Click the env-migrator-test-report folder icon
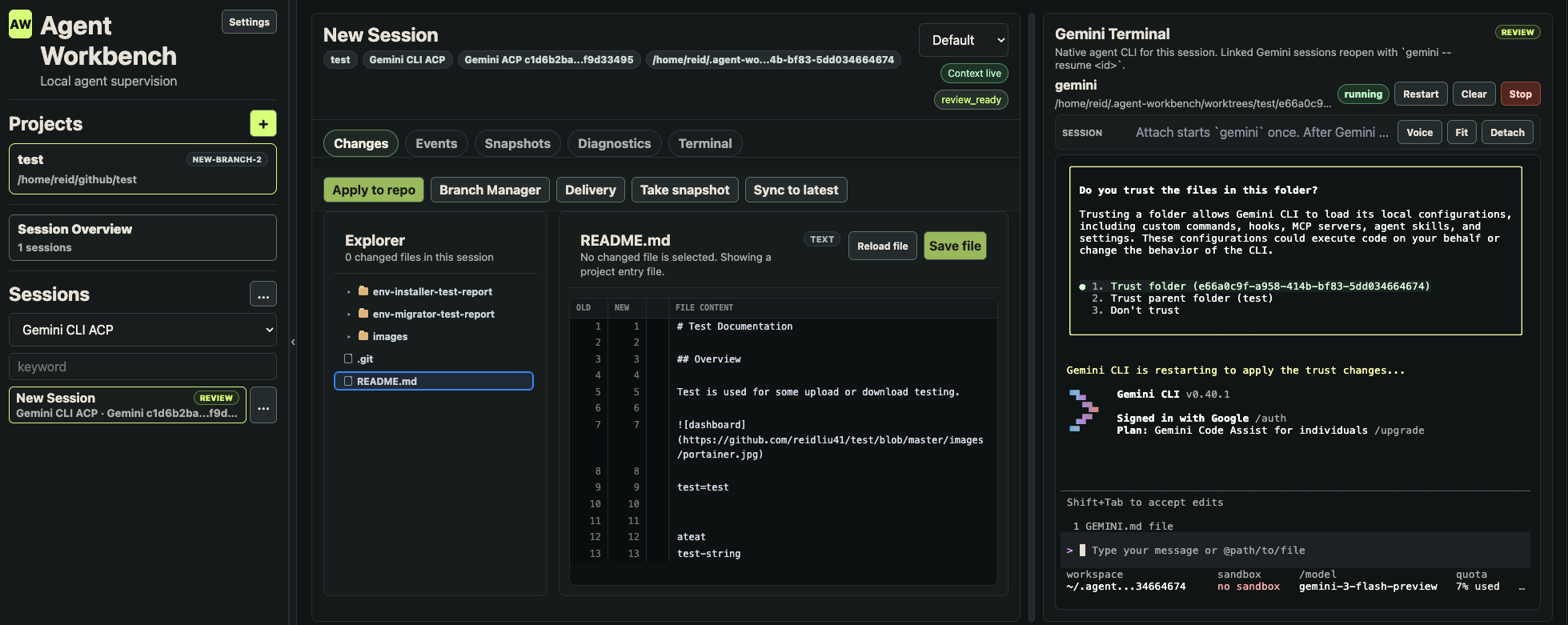This screenshot has height=625, width=1568. [363, 314]
